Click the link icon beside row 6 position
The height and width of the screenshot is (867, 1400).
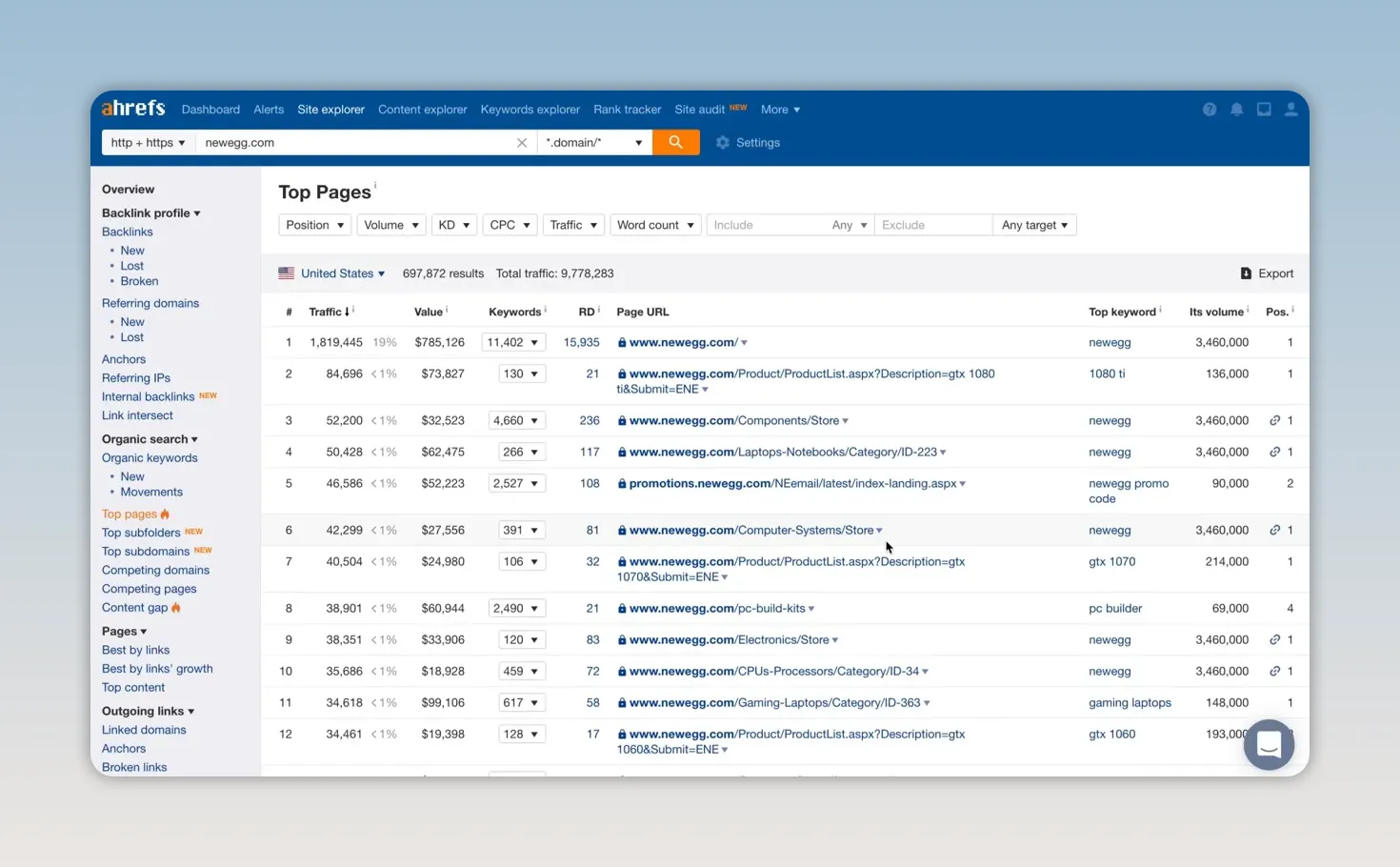point(1274,530)
